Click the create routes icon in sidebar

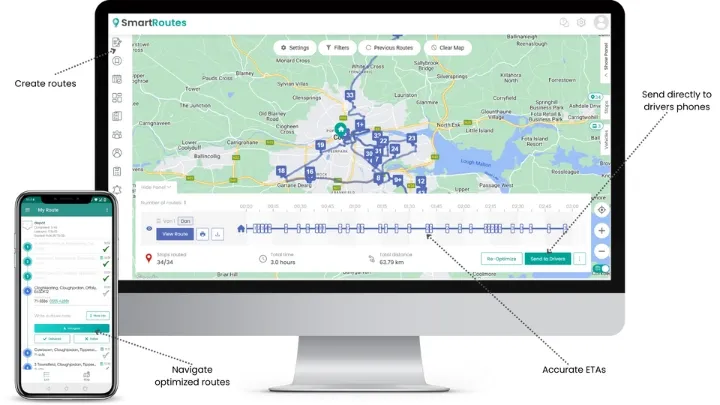[x=117, y=42]
